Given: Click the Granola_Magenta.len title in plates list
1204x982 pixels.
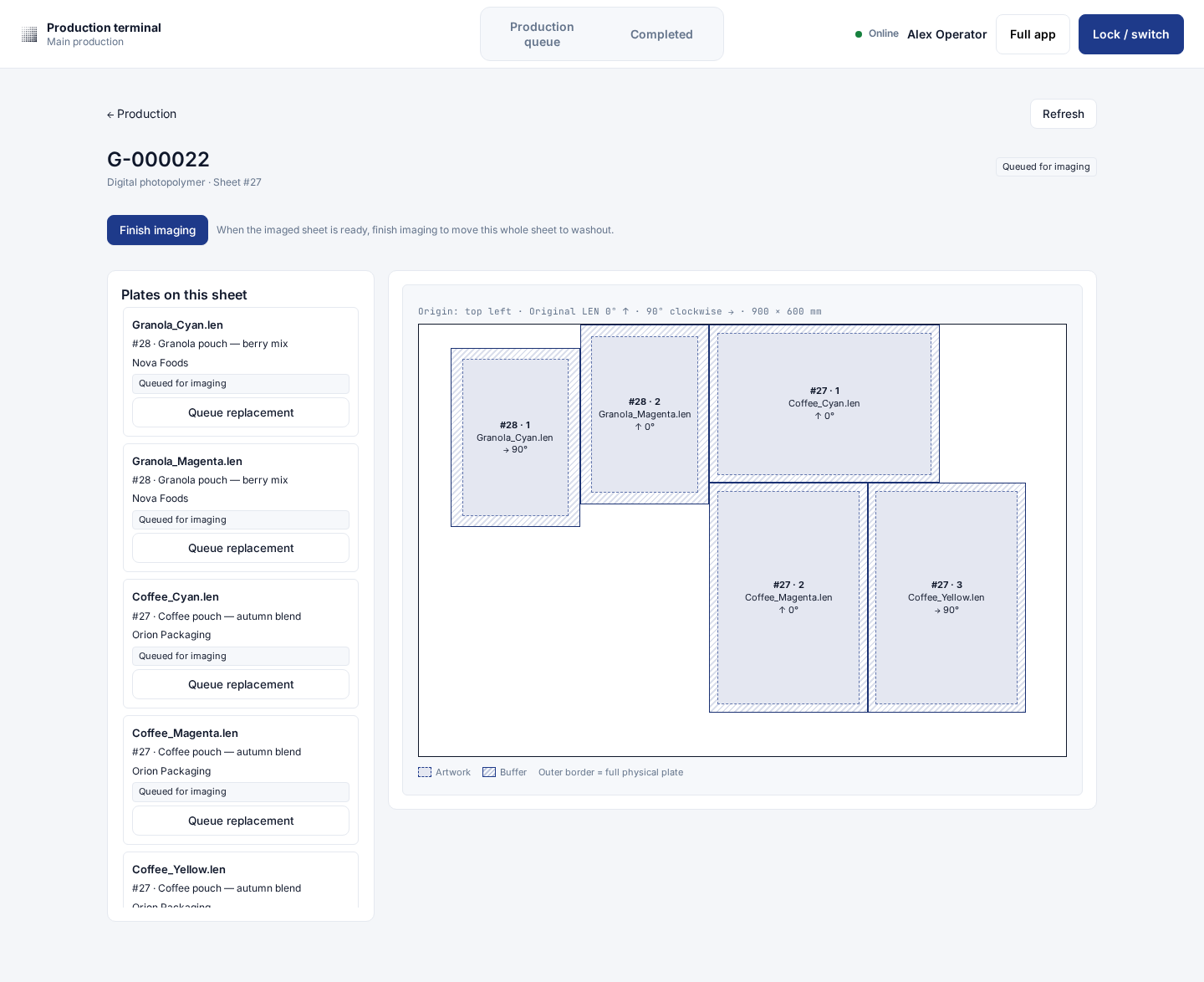Looking at the screenshot, I should pos(187,462).
